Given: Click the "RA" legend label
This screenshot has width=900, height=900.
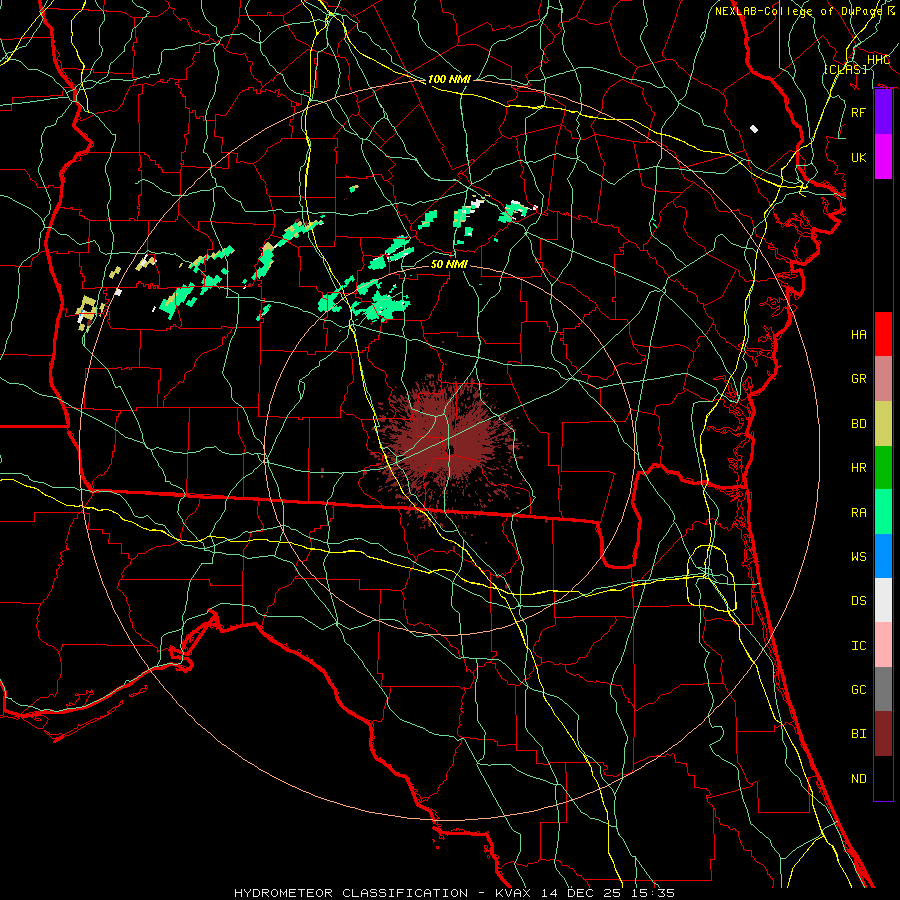Looking at the screenshot, I should coord(859,512).
